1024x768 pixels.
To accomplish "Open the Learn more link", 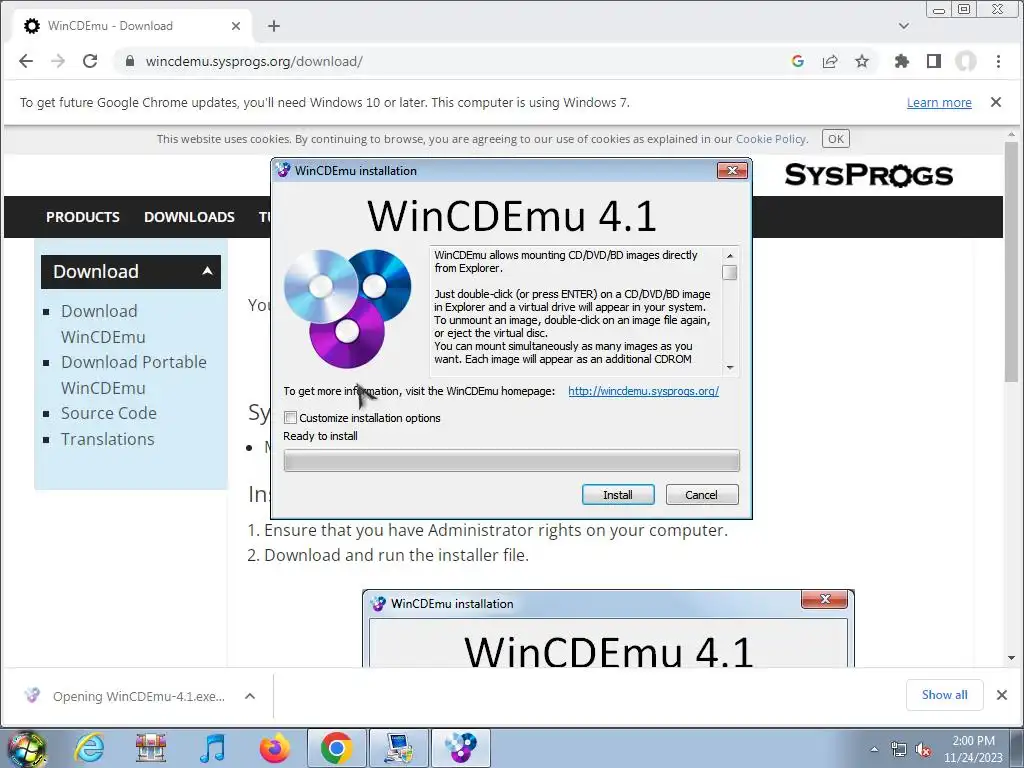I will coord(939,103).
